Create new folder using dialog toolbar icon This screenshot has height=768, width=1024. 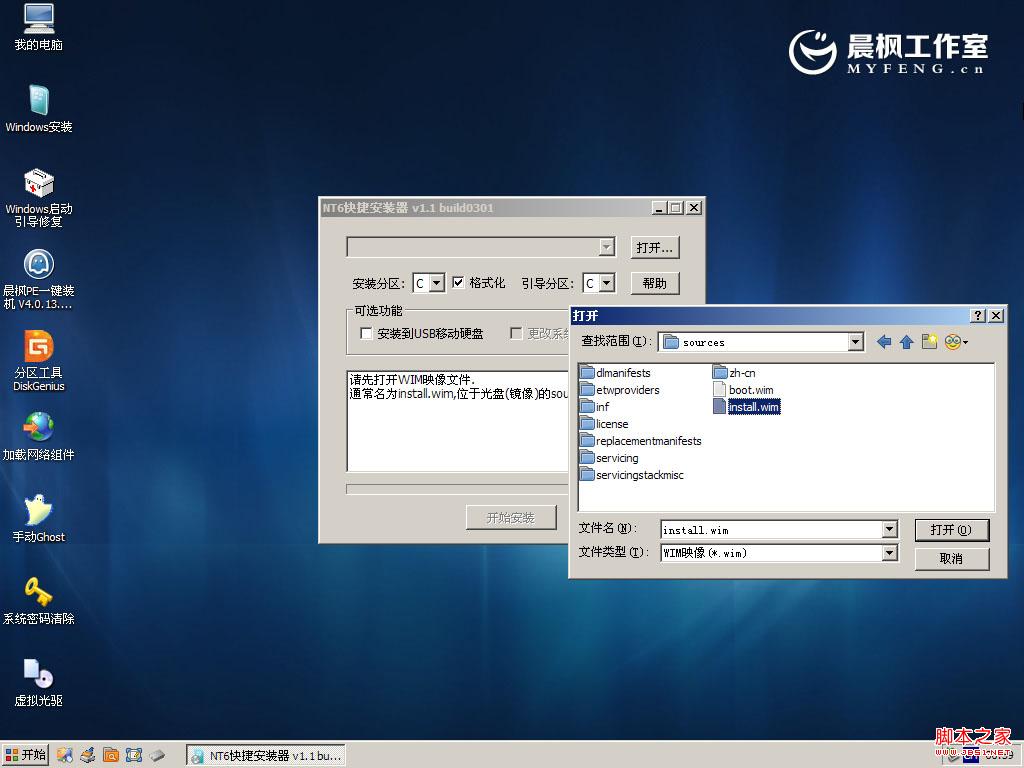[x=929, y=341]
